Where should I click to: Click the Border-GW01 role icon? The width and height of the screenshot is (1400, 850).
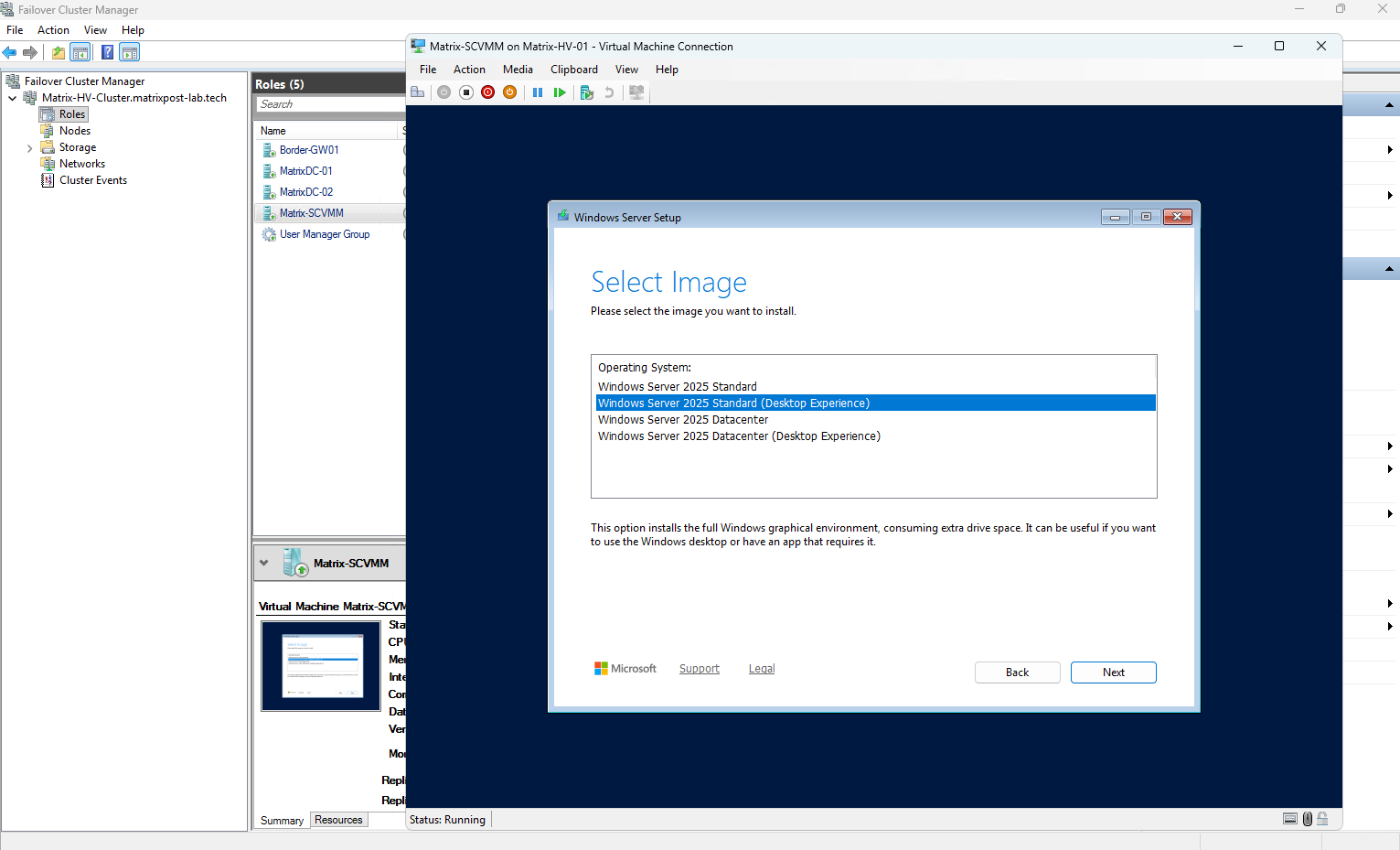click(x=269, y=150)
